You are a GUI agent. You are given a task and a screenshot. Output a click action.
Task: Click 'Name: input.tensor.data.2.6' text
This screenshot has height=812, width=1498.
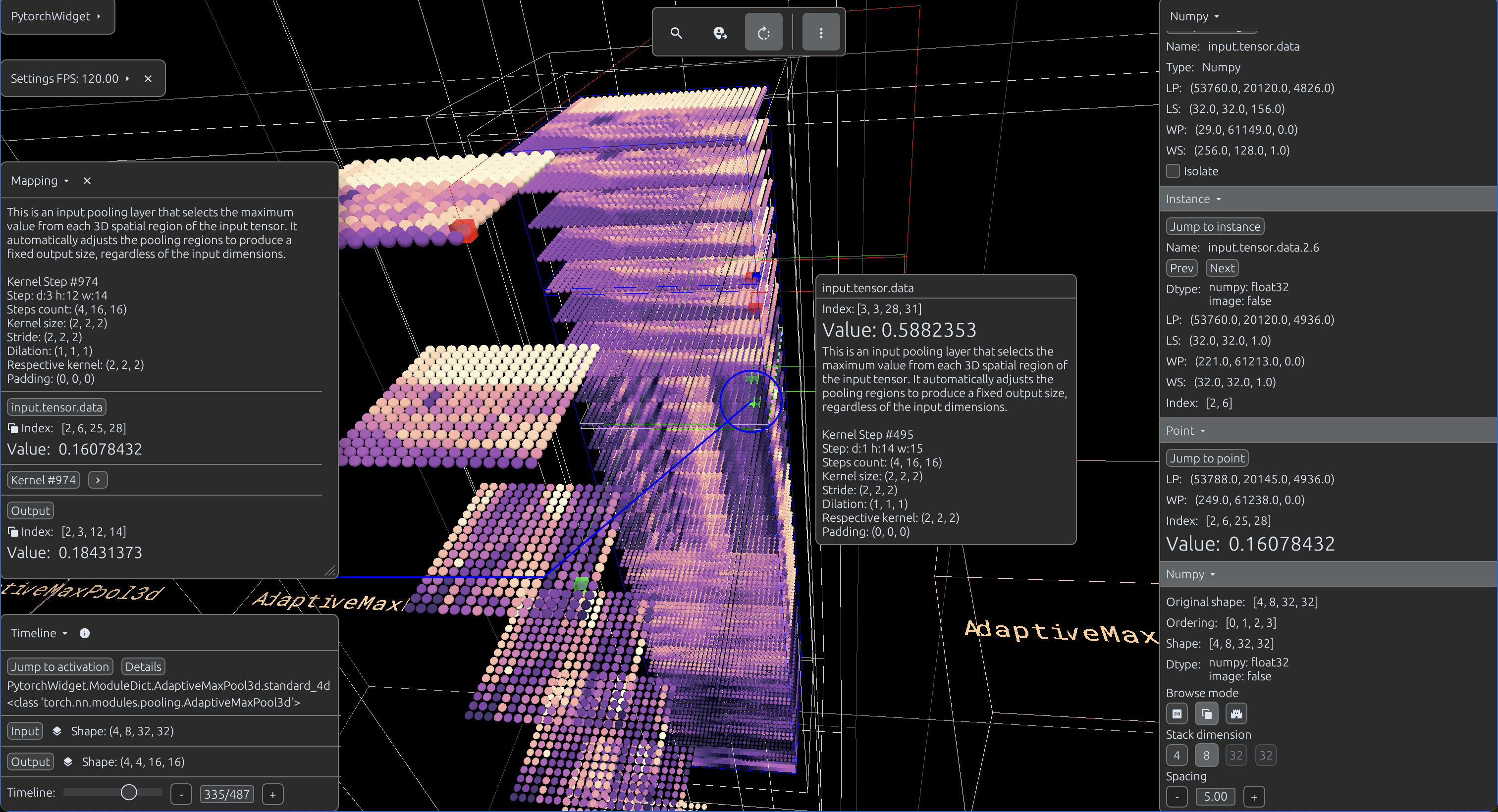pos(1242,247)
